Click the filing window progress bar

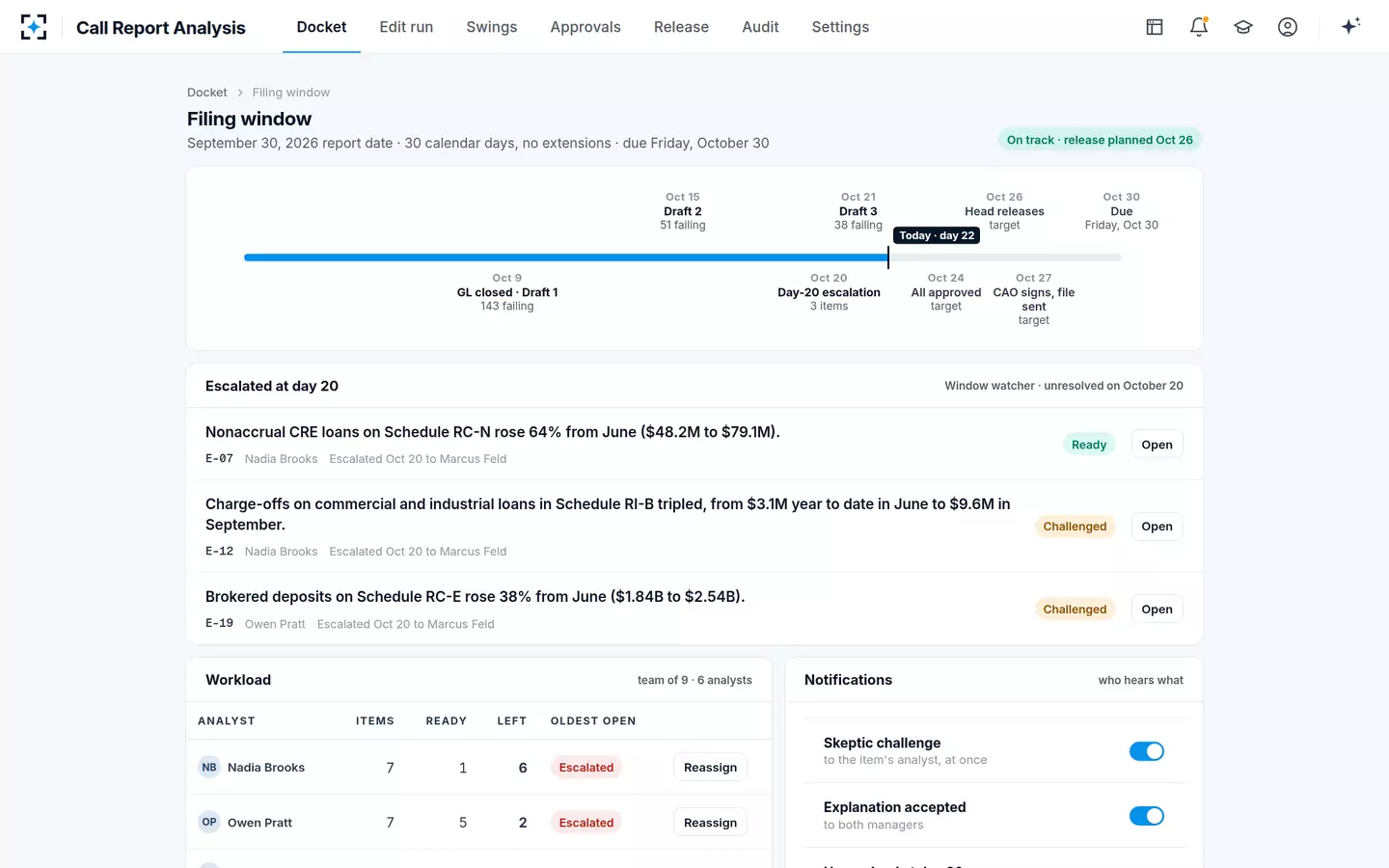pos(683,258)
